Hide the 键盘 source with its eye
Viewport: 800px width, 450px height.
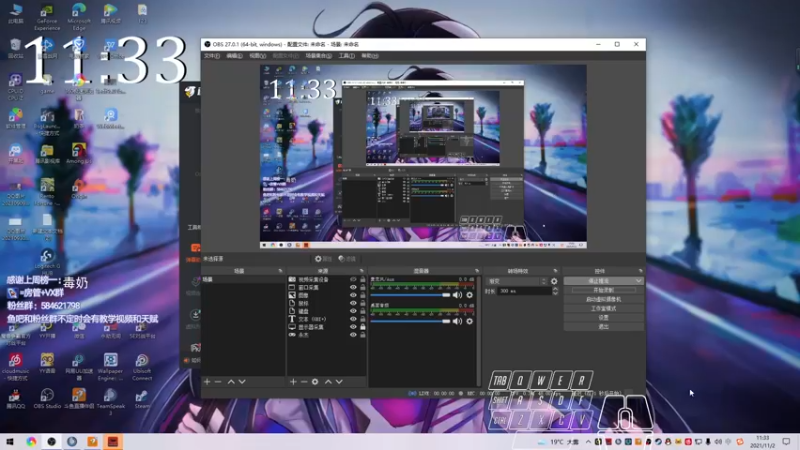[x=353, y=311]
